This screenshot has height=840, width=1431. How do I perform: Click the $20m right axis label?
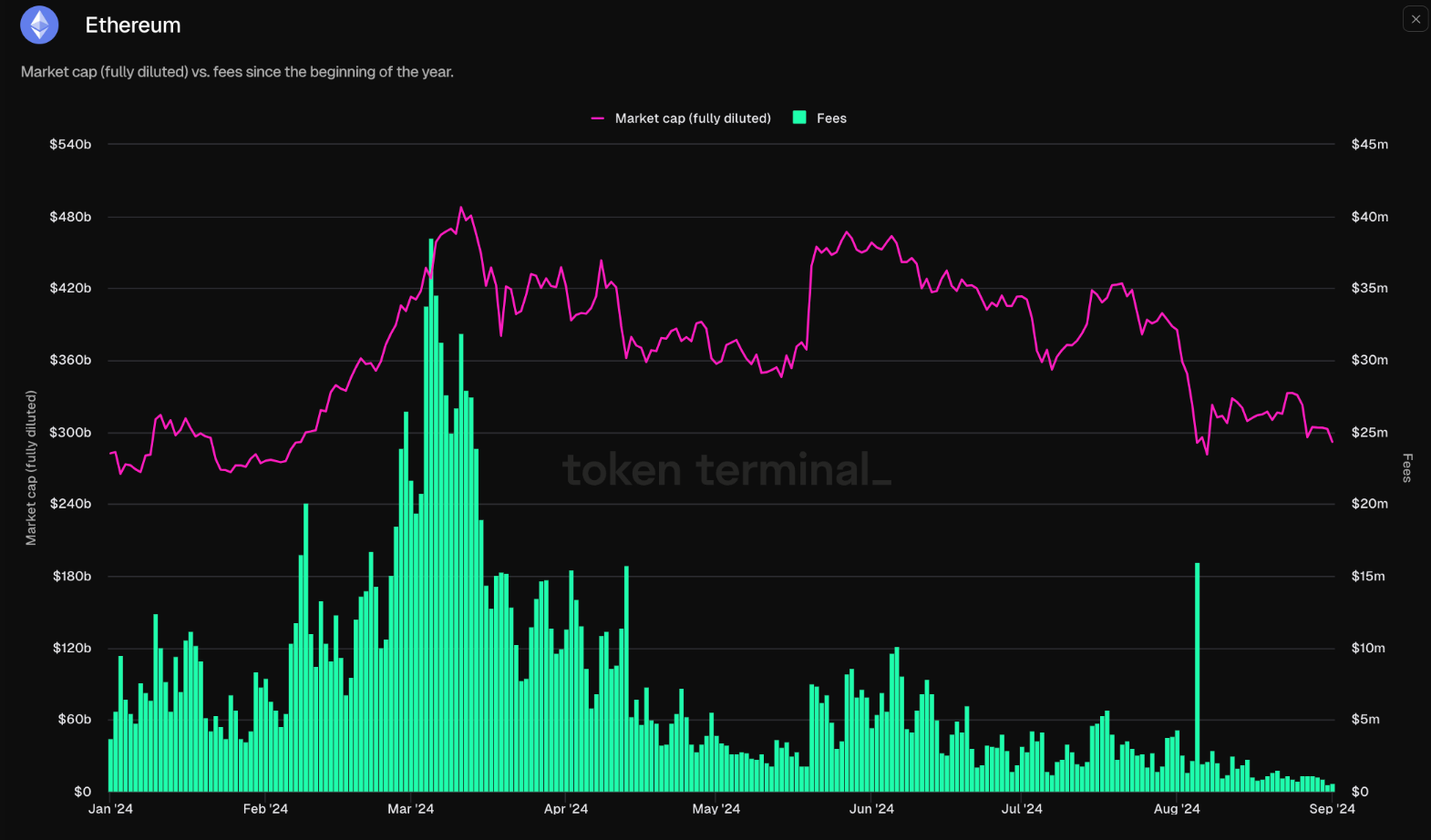(x=1370, y=504)
